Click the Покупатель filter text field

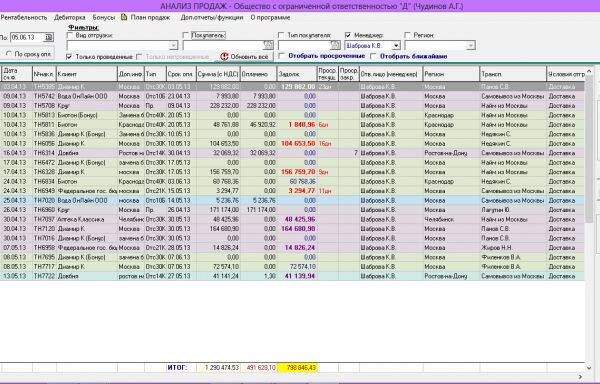pyautogui.click(x=223, y=46)
